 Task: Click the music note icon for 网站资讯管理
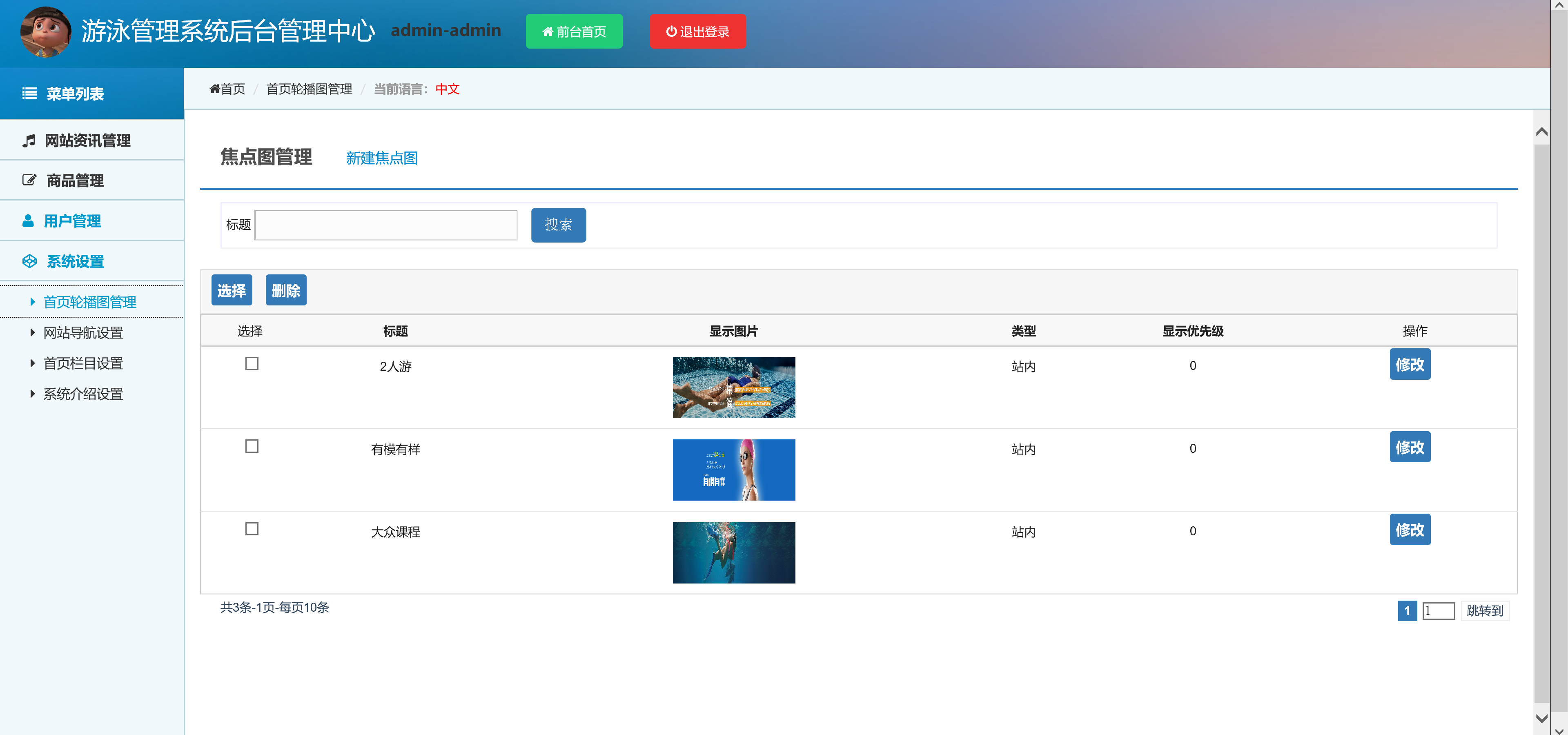click(x=29, y=140)
